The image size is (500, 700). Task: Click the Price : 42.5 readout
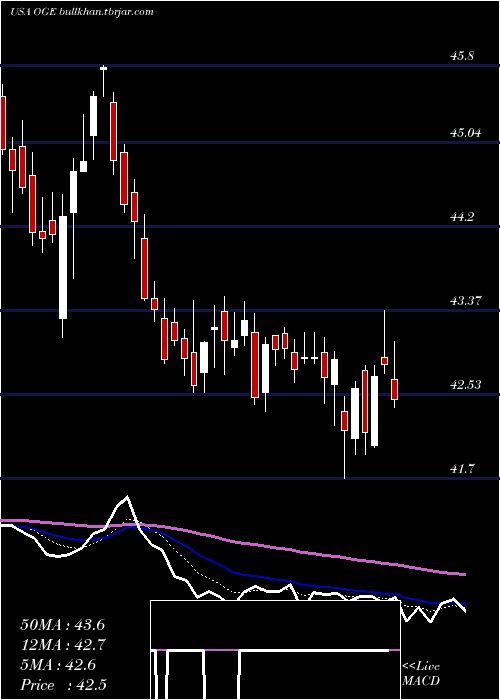[63, 685]
